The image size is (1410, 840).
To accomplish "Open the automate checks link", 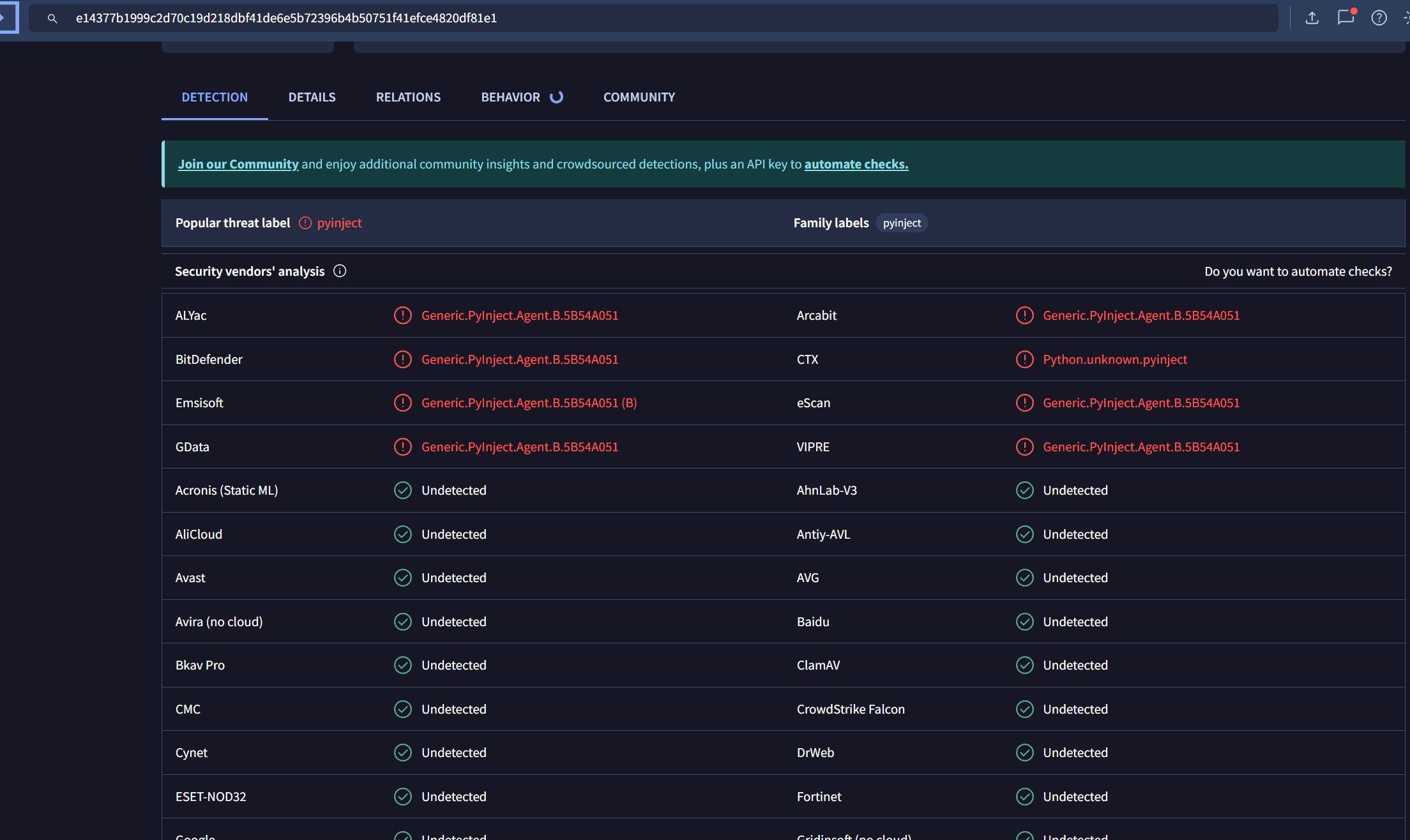I will (856, 164).
